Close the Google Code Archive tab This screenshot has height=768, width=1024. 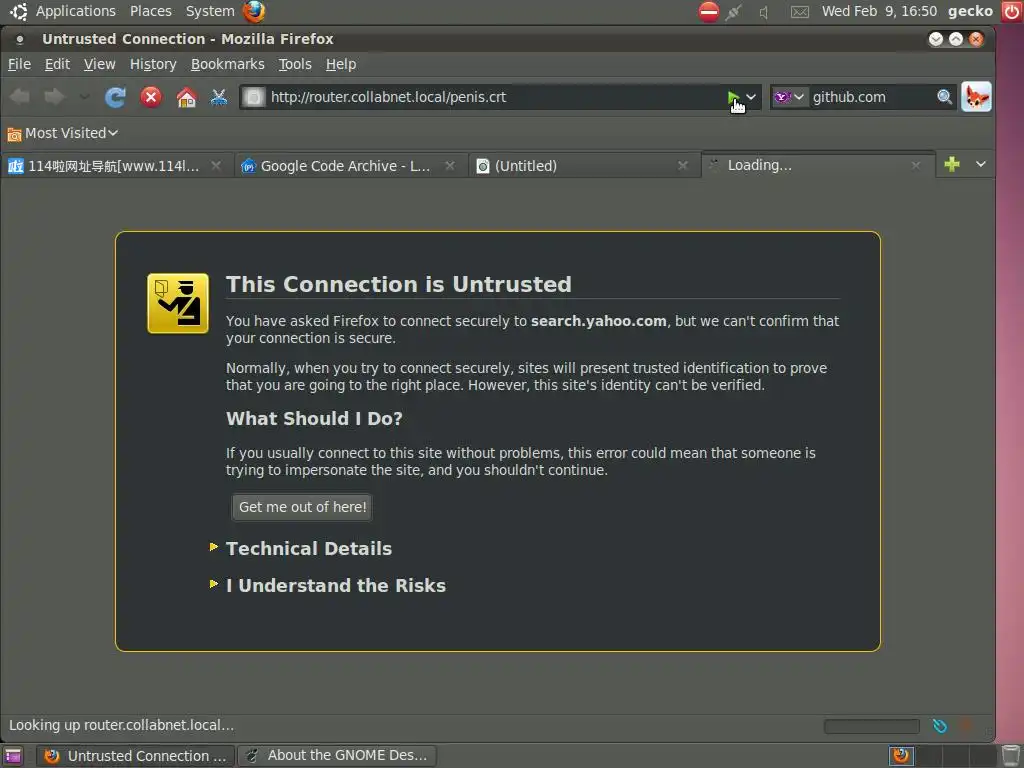450,166
